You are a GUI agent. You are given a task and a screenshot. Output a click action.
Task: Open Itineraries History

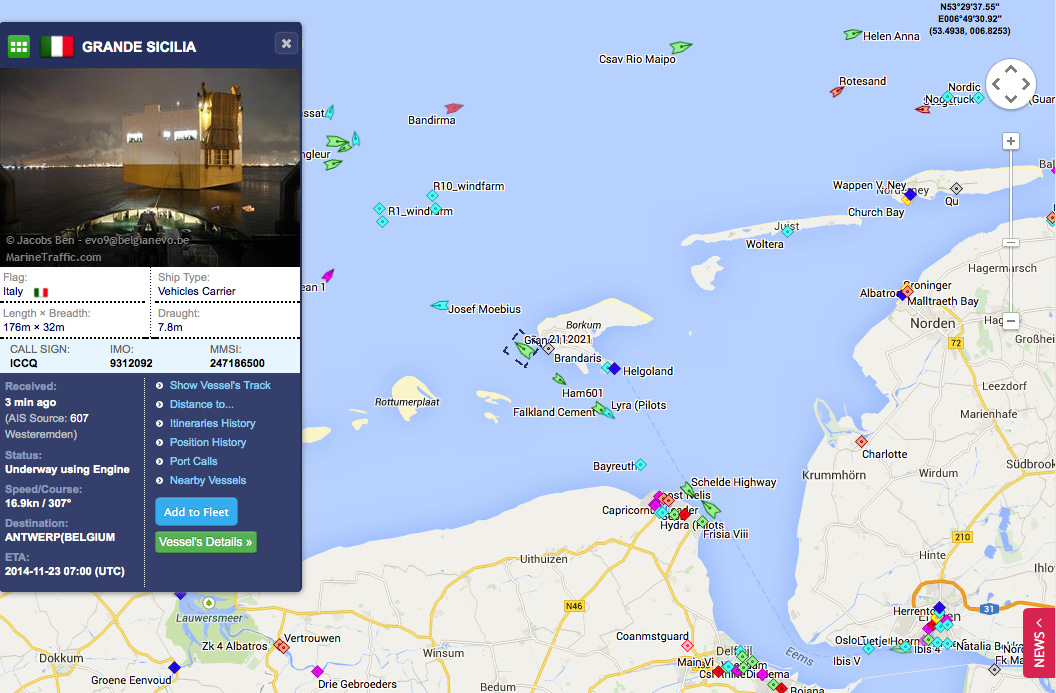coord(212,423)
